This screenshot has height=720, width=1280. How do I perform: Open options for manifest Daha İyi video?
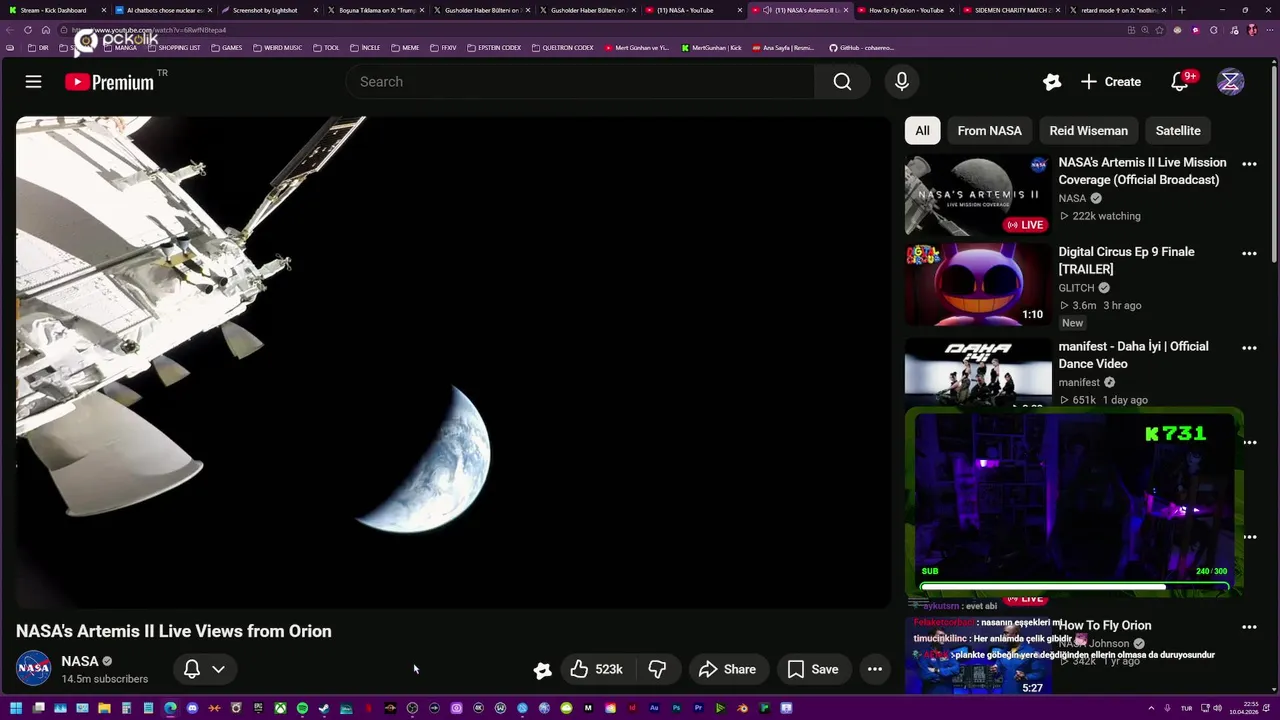[1249, 348]
